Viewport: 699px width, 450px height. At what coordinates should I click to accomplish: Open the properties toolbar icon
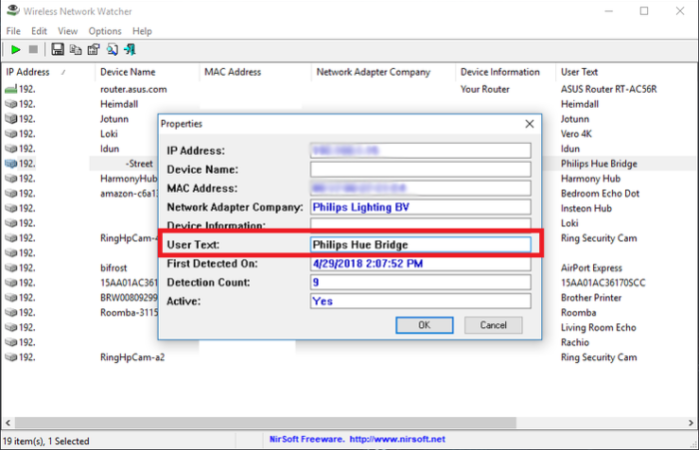click(94, 50)
